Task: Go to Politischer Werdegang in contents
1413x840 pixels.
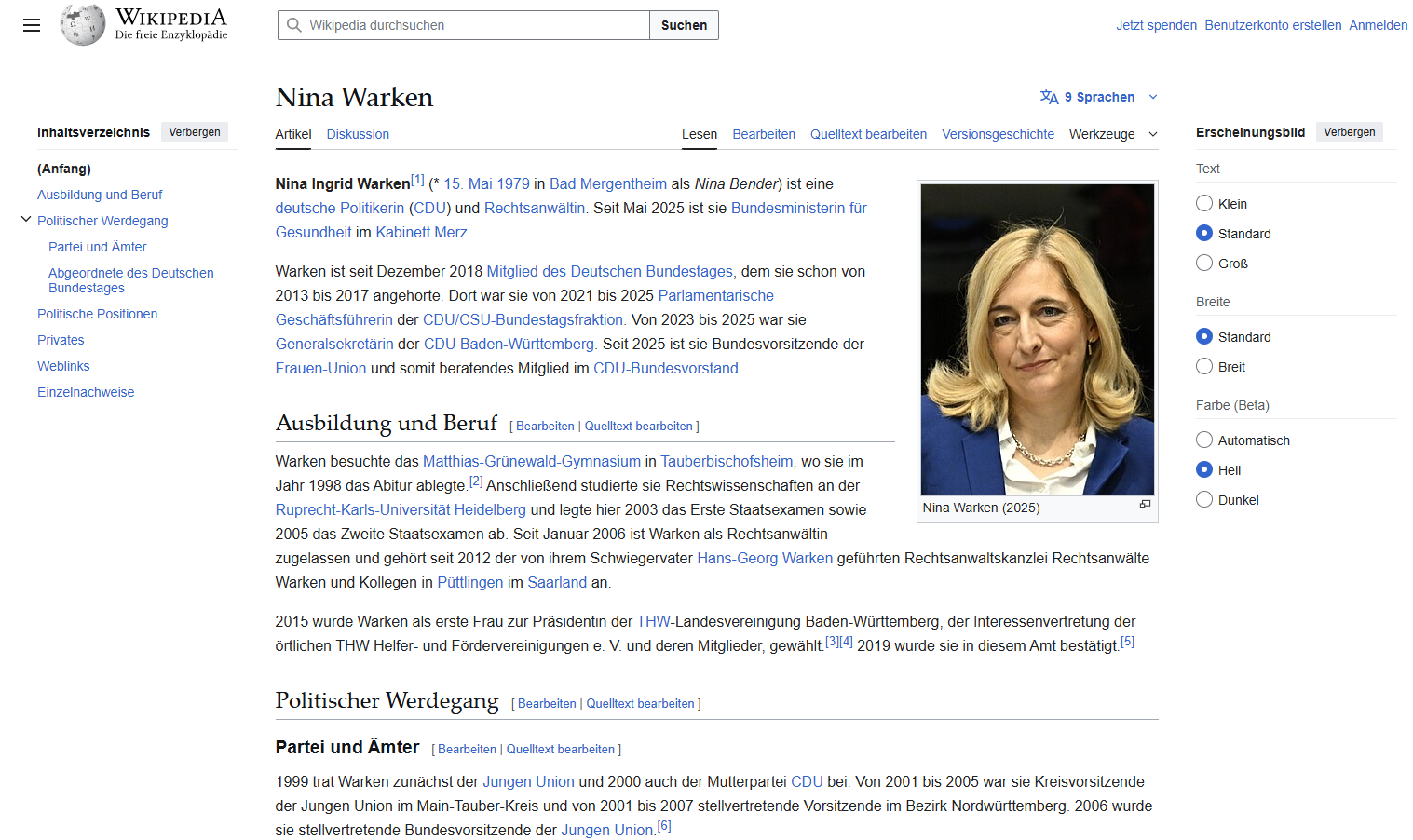Action: click(x=102, y=221)
